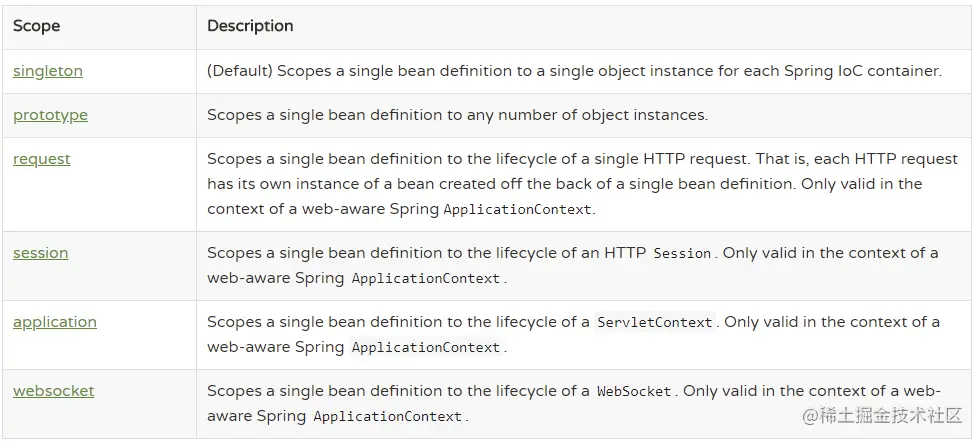978x441 pixels.
Task: Open the session scope link
Action: (x=41, y=253)
